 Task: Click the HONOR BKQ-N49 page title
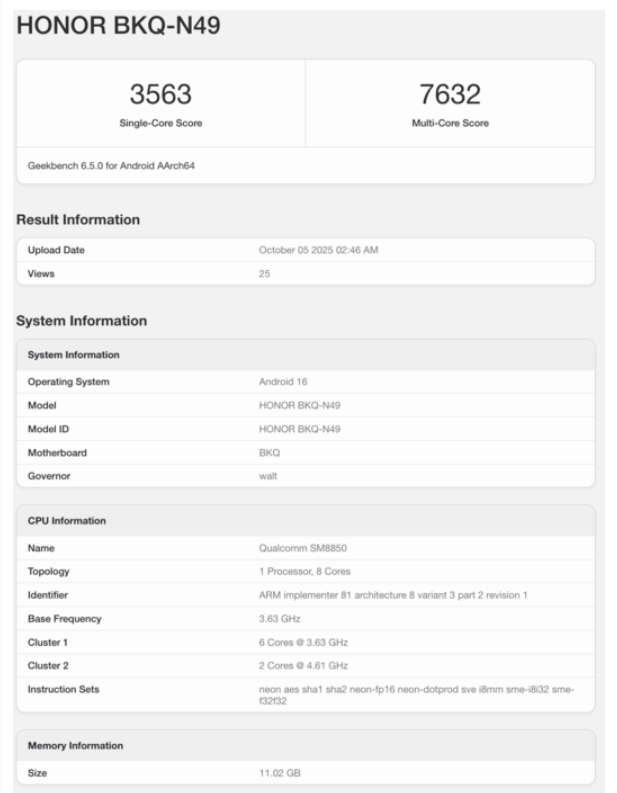(x=118, y=25)
